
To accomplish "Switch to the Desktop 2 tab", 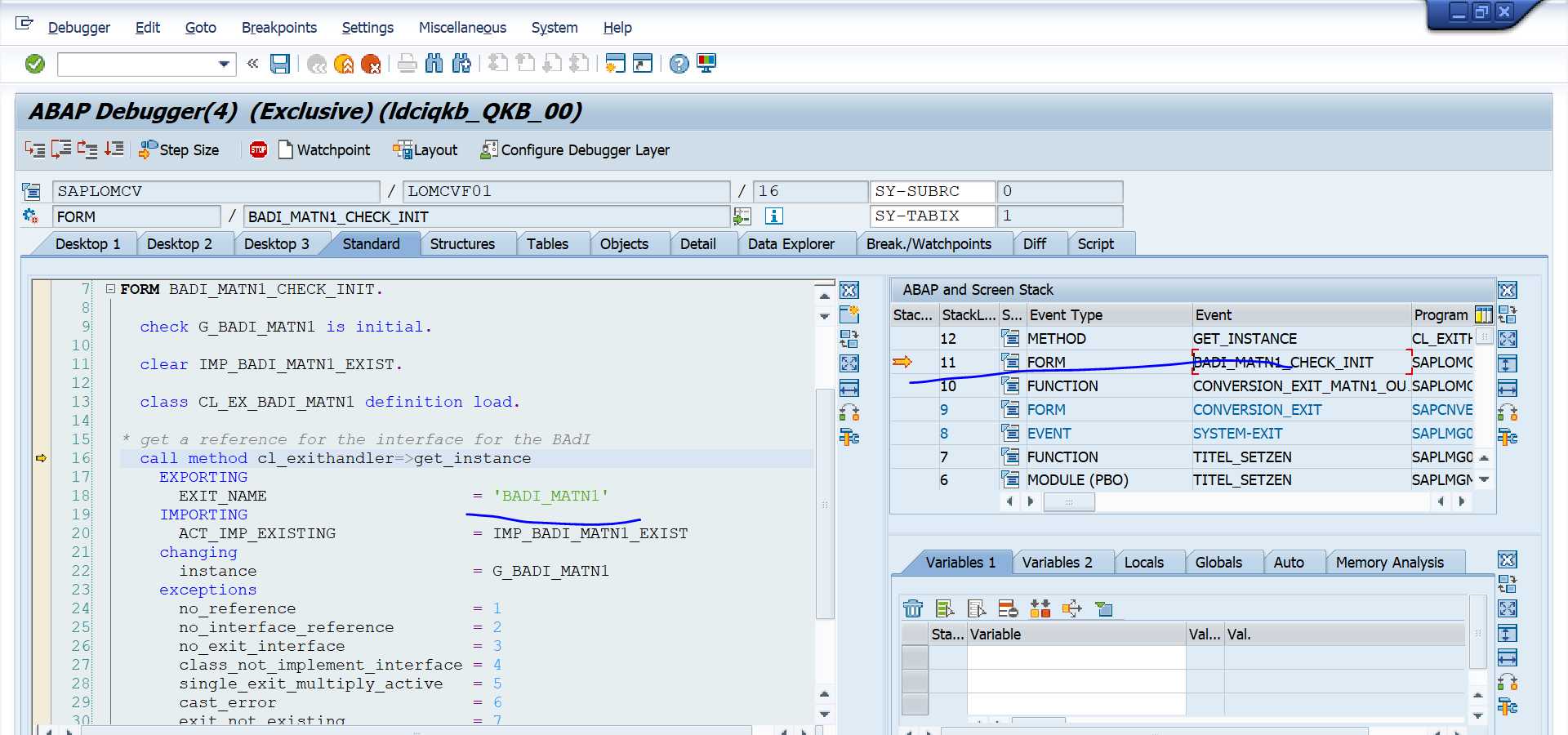I will pyautogui.click(x=180, y=244).
